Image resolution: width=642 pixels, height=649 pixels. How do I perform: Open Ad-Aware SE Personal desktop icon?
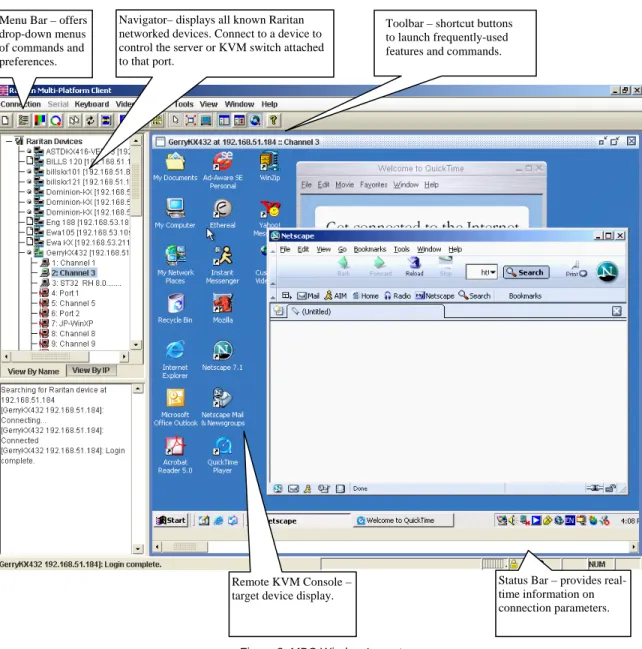(x=223, y=171)
